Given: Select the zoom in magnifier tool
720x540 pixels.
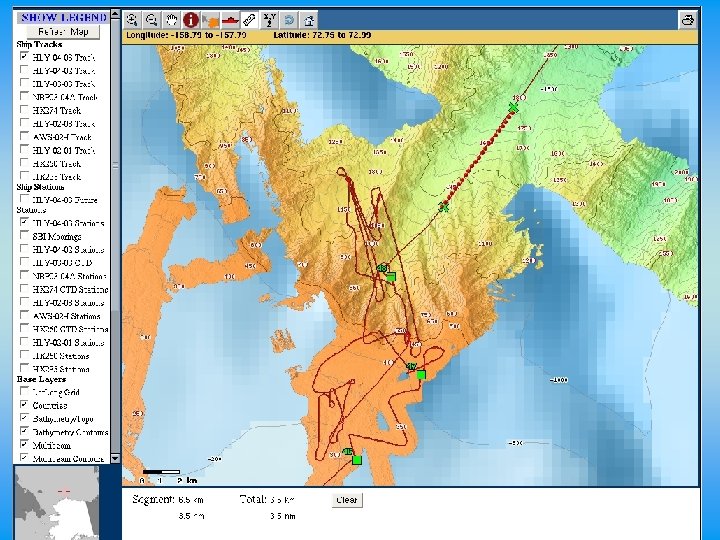Looking at the screenshot, I should click(x=132, y=19).
